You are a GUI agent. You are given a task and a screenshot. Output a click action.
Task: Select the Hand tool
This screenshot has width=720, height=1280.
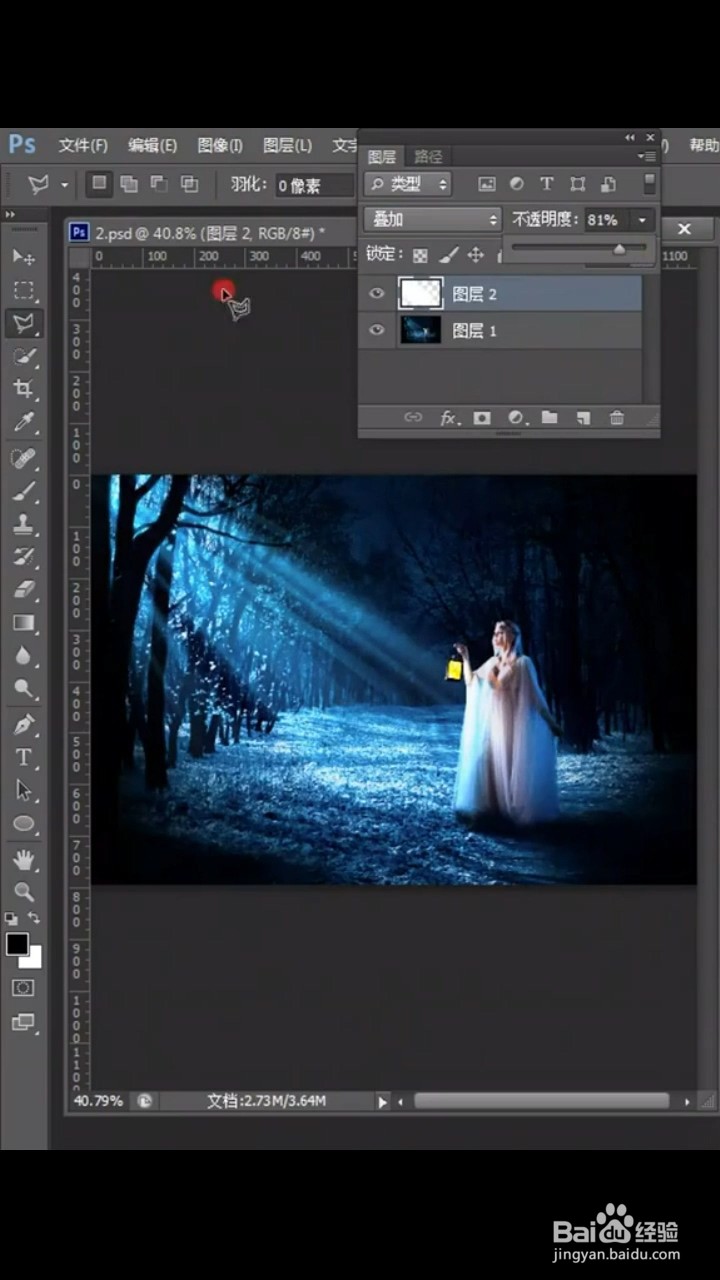pyautogui.click(x=24, y=859)
